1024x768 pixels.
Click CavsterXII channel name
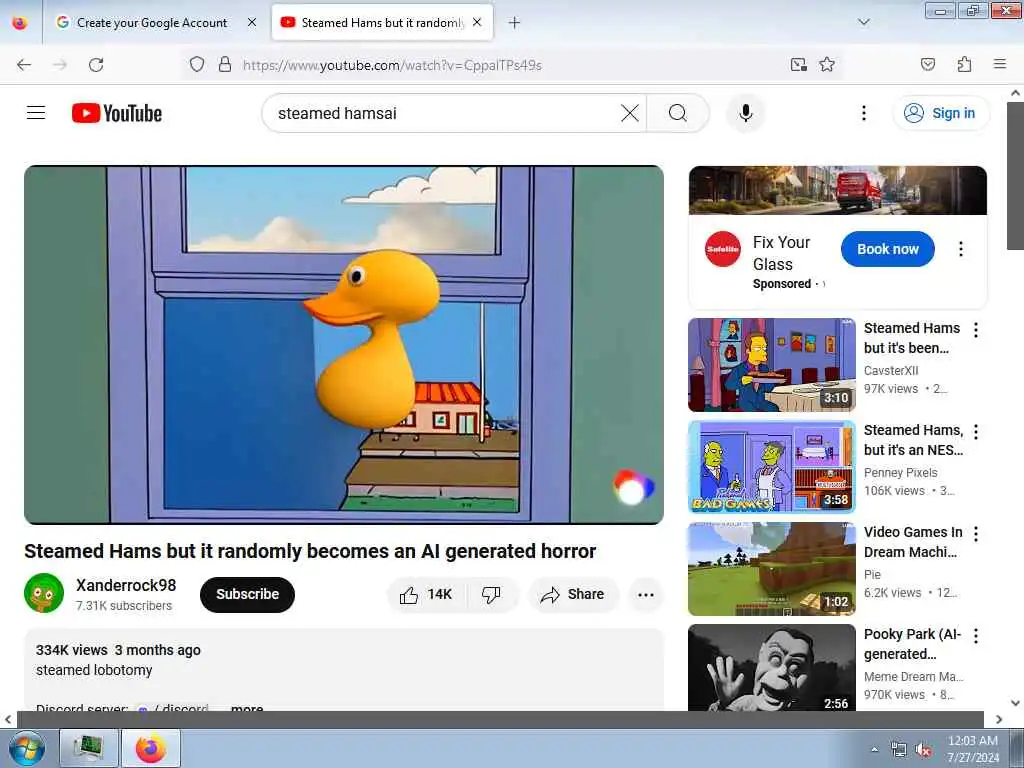(x=891, y=370)
